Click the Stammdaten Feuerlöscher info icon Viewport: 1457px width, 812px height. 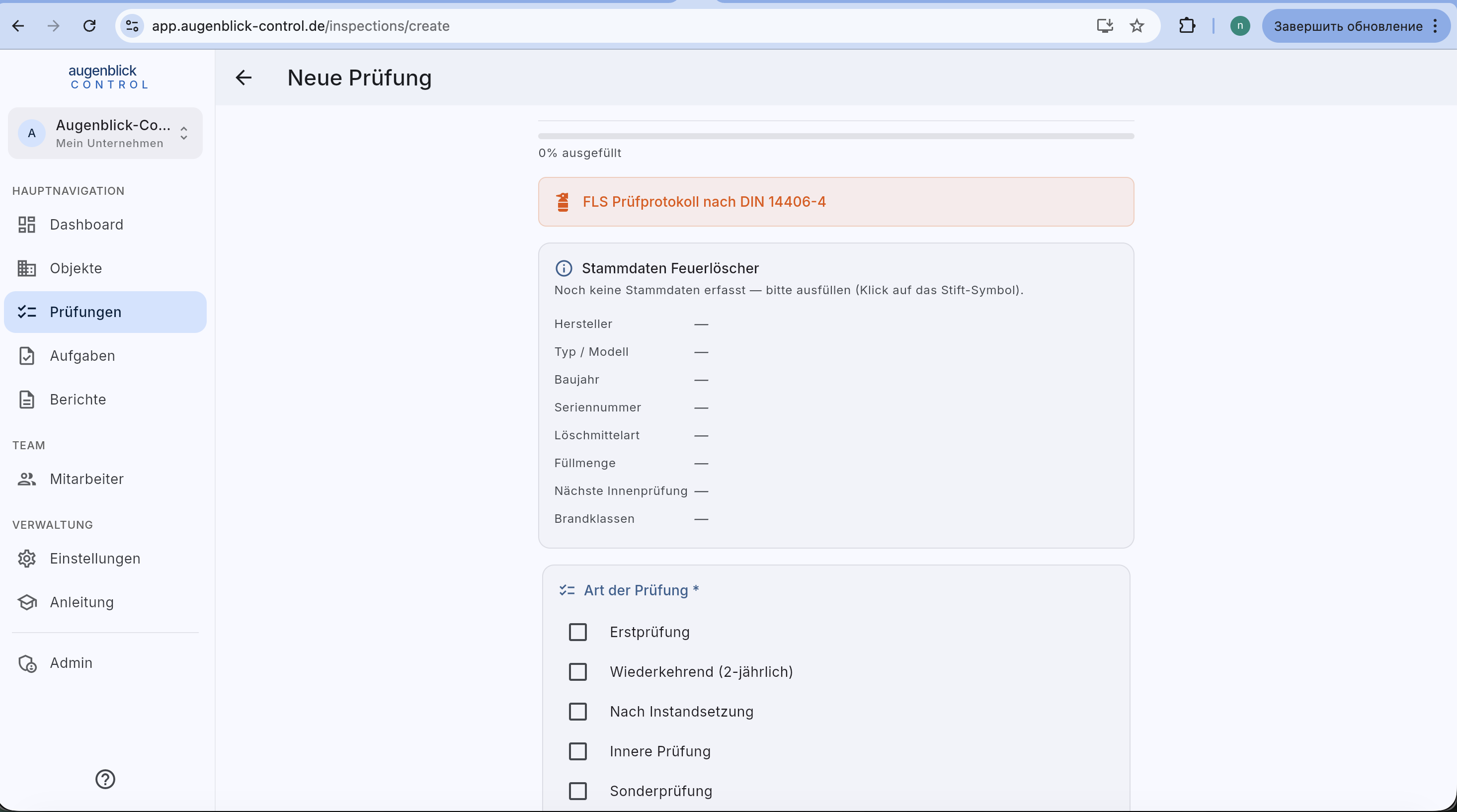pyautogui.click(x=564, y=268)
